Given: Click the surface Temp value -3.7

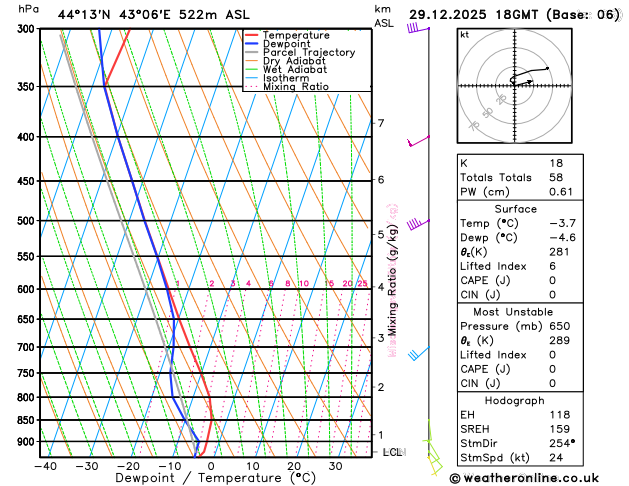Looking at the screenshot, I should point(562,223).
